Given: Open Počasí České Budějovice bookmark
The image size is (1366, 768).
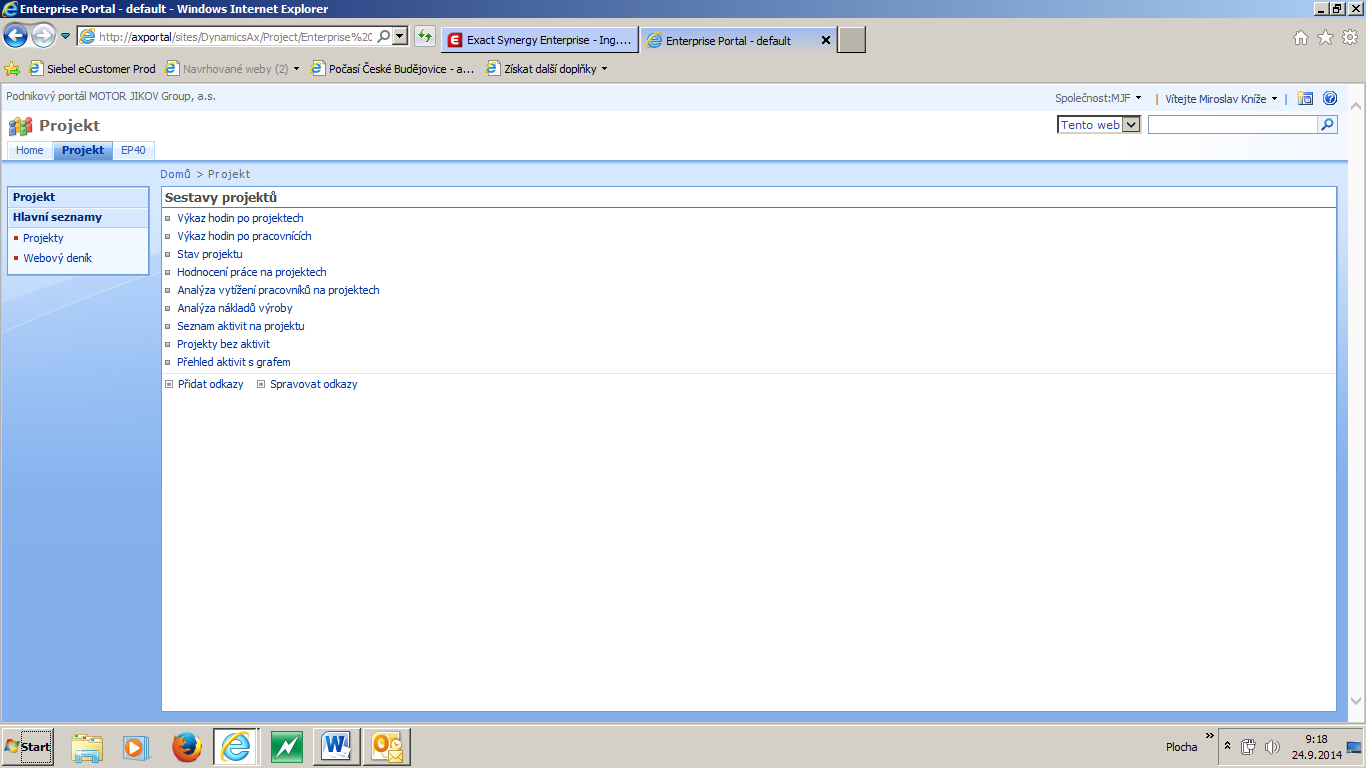Looking at the screenshot, I should [x=393, y=69].
